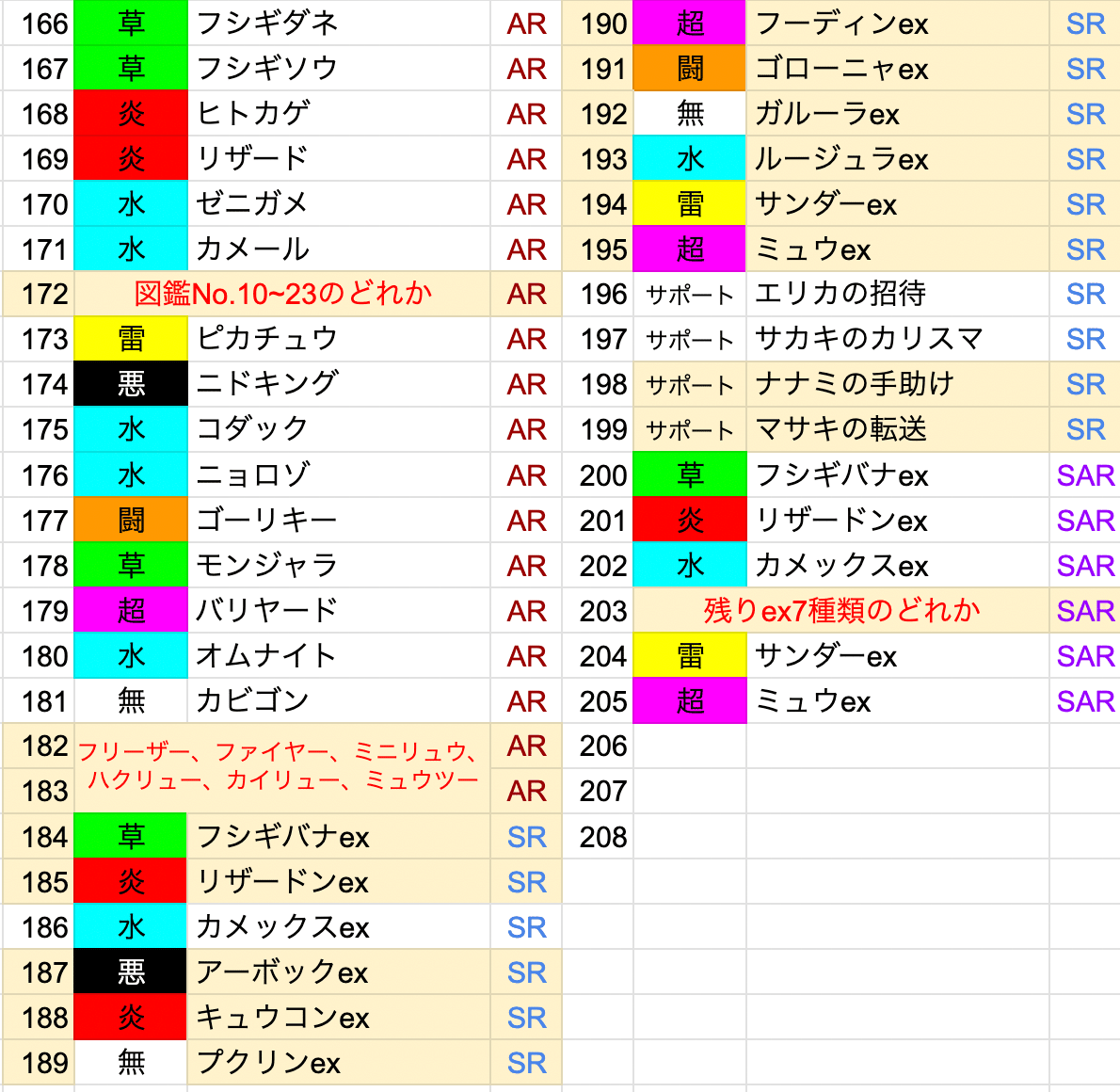This screenshot has height=1092, width=1120.
Task: Click ミュウex in row 195
Action: [x=898, y=249]
